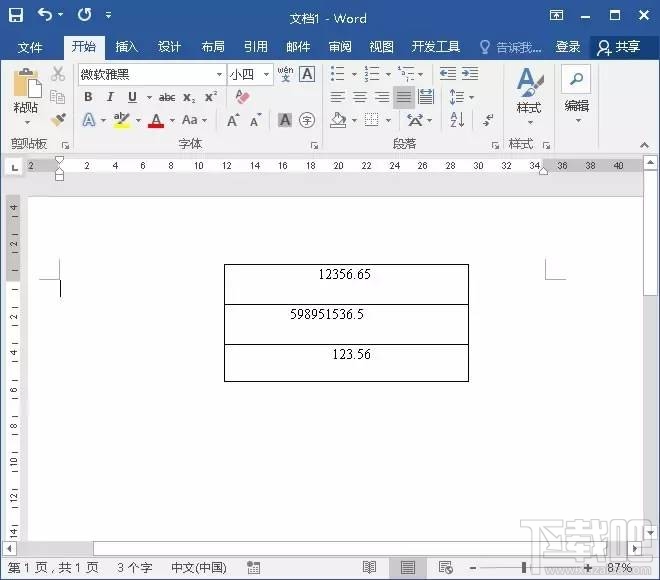Switch to the 邮件 tab
This screenshot has height=580, width=660.
(298, 47)
